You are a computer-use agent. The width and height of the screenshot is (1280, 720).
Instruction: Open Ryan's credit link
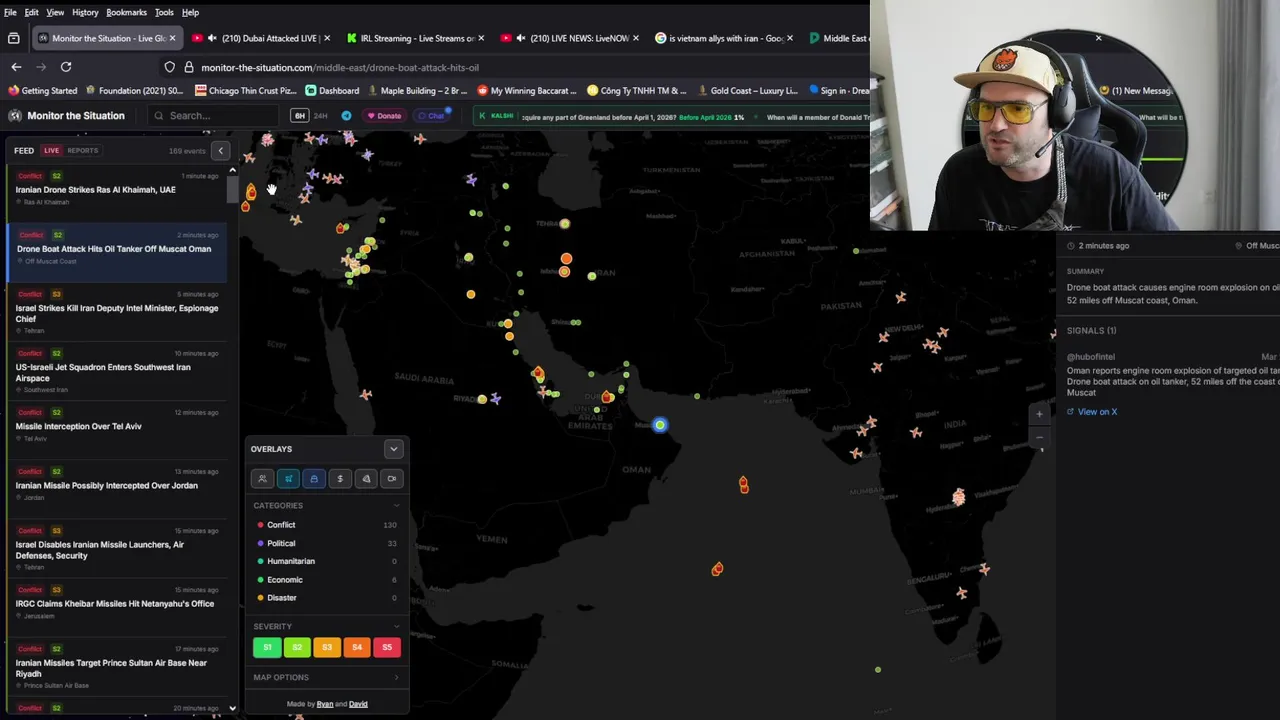coord(324,704)
